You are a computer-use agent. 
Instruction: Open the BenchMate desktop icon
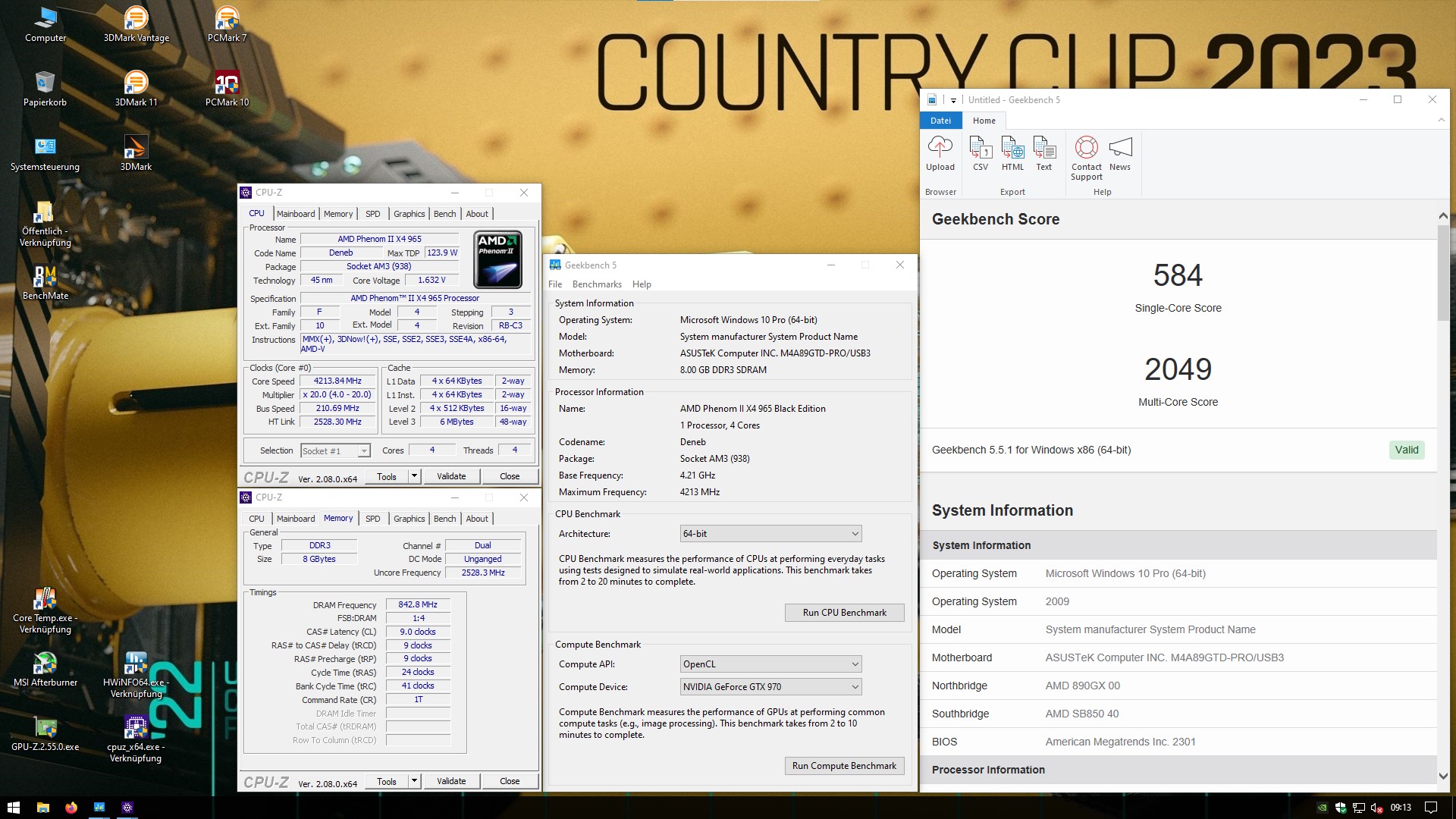45,282
